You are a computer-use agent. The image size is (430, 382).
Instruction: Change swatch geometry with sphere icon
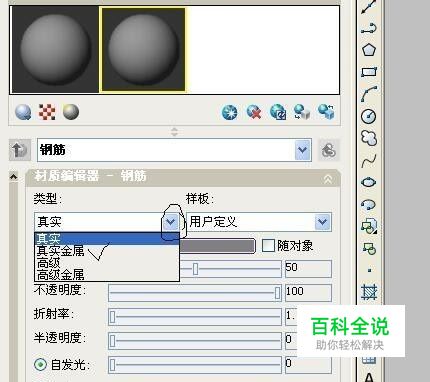coord(23,112)
